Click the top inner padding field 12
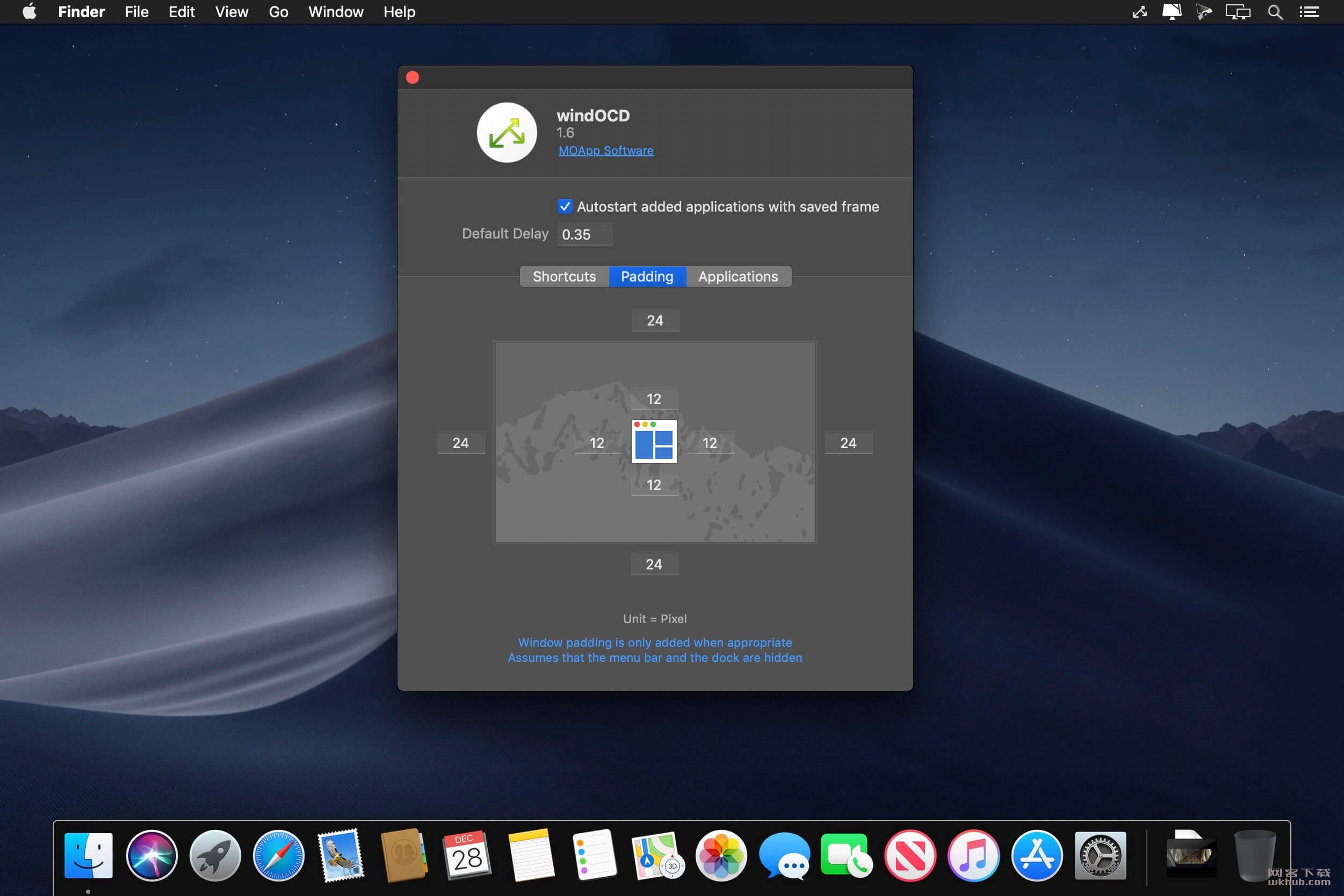Image resolution: width=1344 pixels, height=896 pixels. click(654, 399)
